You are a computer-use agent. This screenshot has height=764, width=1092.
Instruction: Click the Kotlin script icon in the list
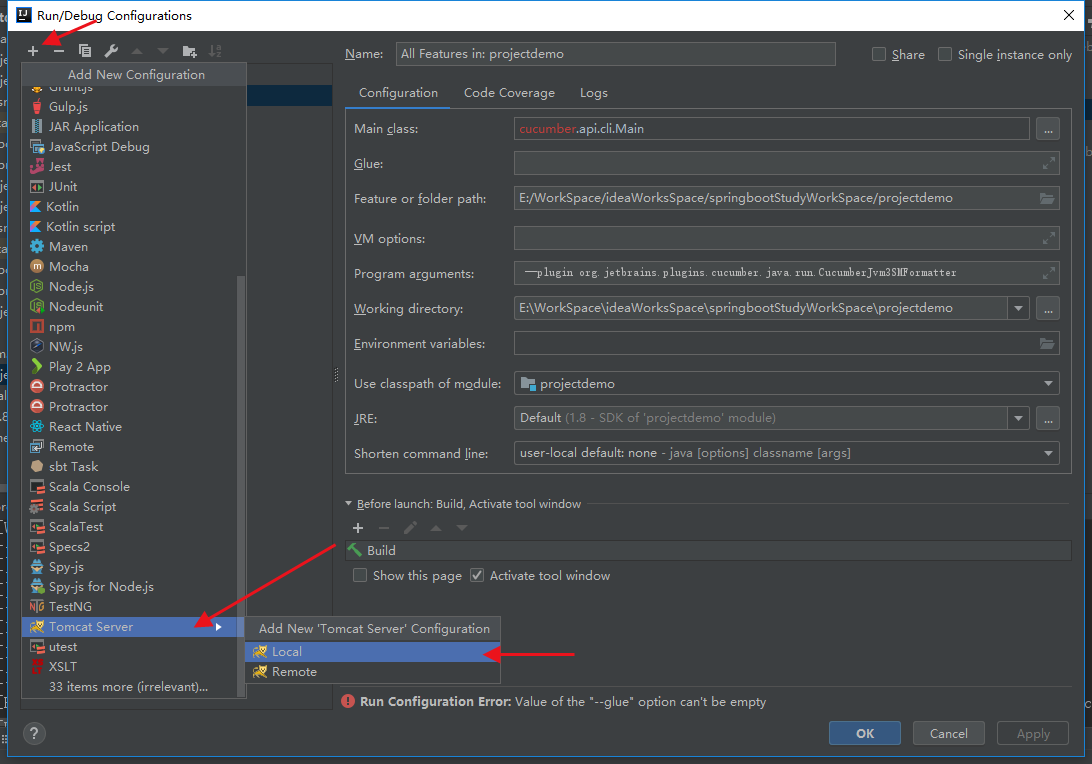click(x=36, y=226)
